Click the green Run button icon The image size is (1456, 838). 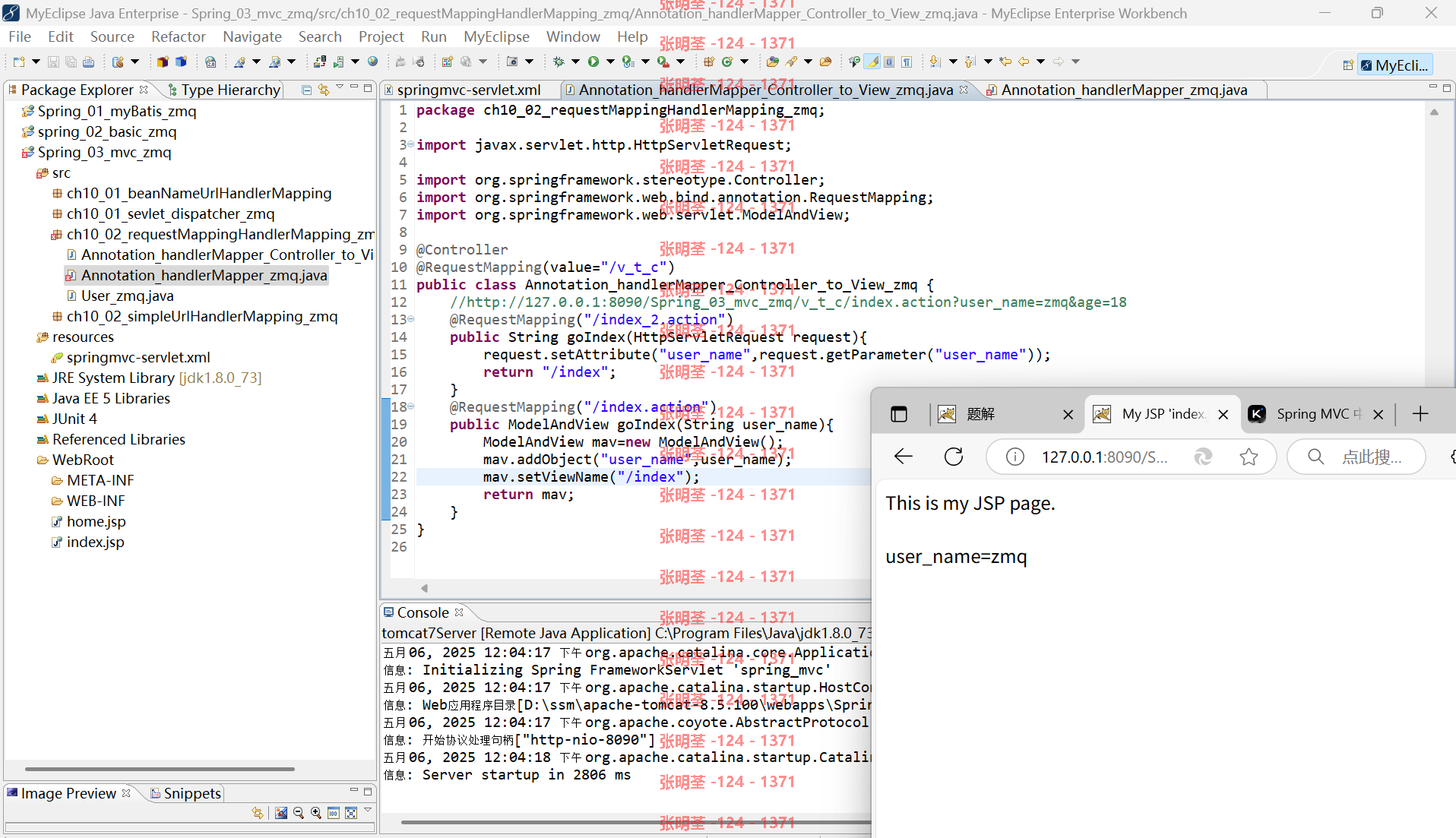593,62
